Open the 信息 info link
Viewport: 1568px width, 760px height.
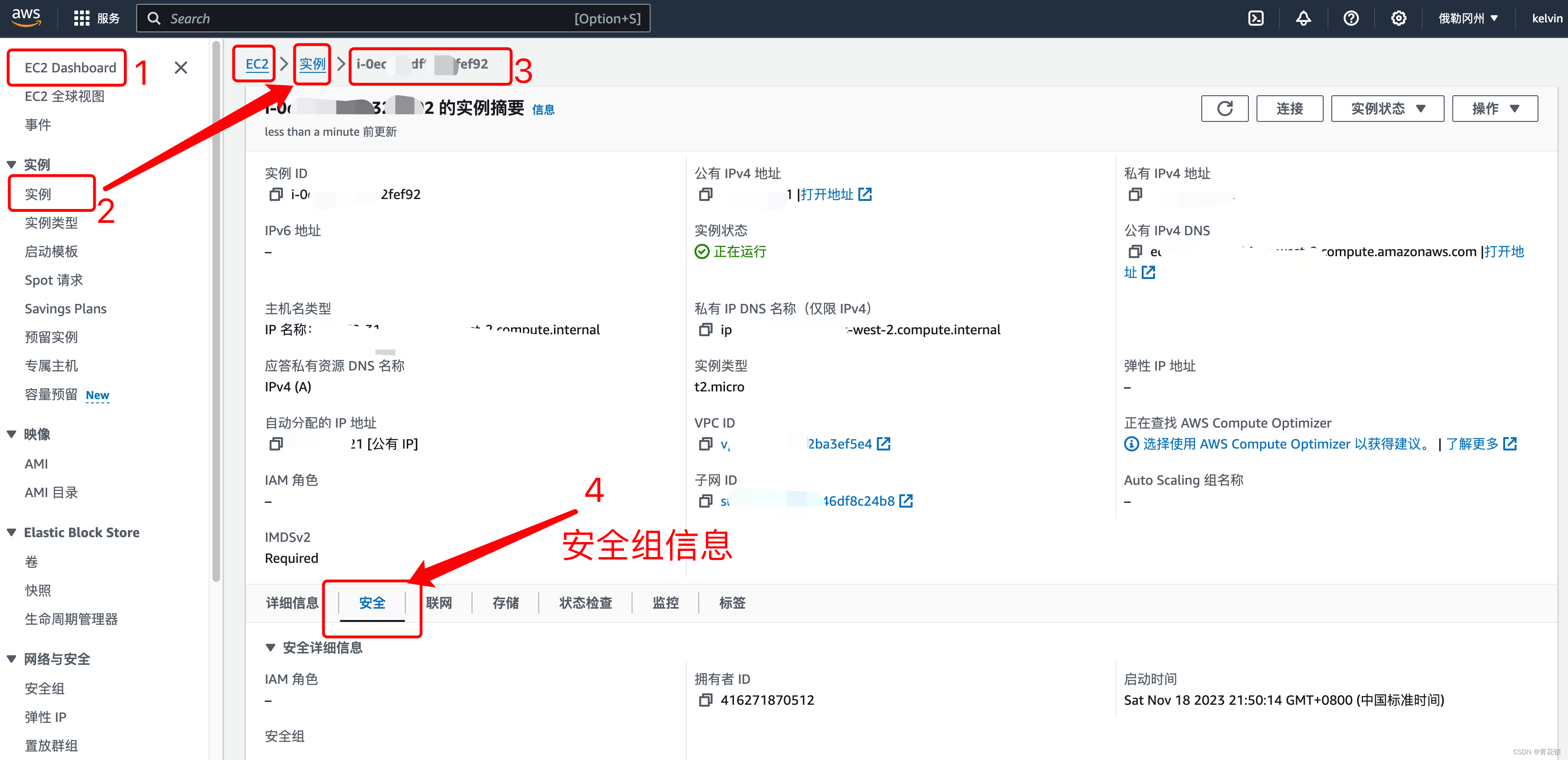543,110
